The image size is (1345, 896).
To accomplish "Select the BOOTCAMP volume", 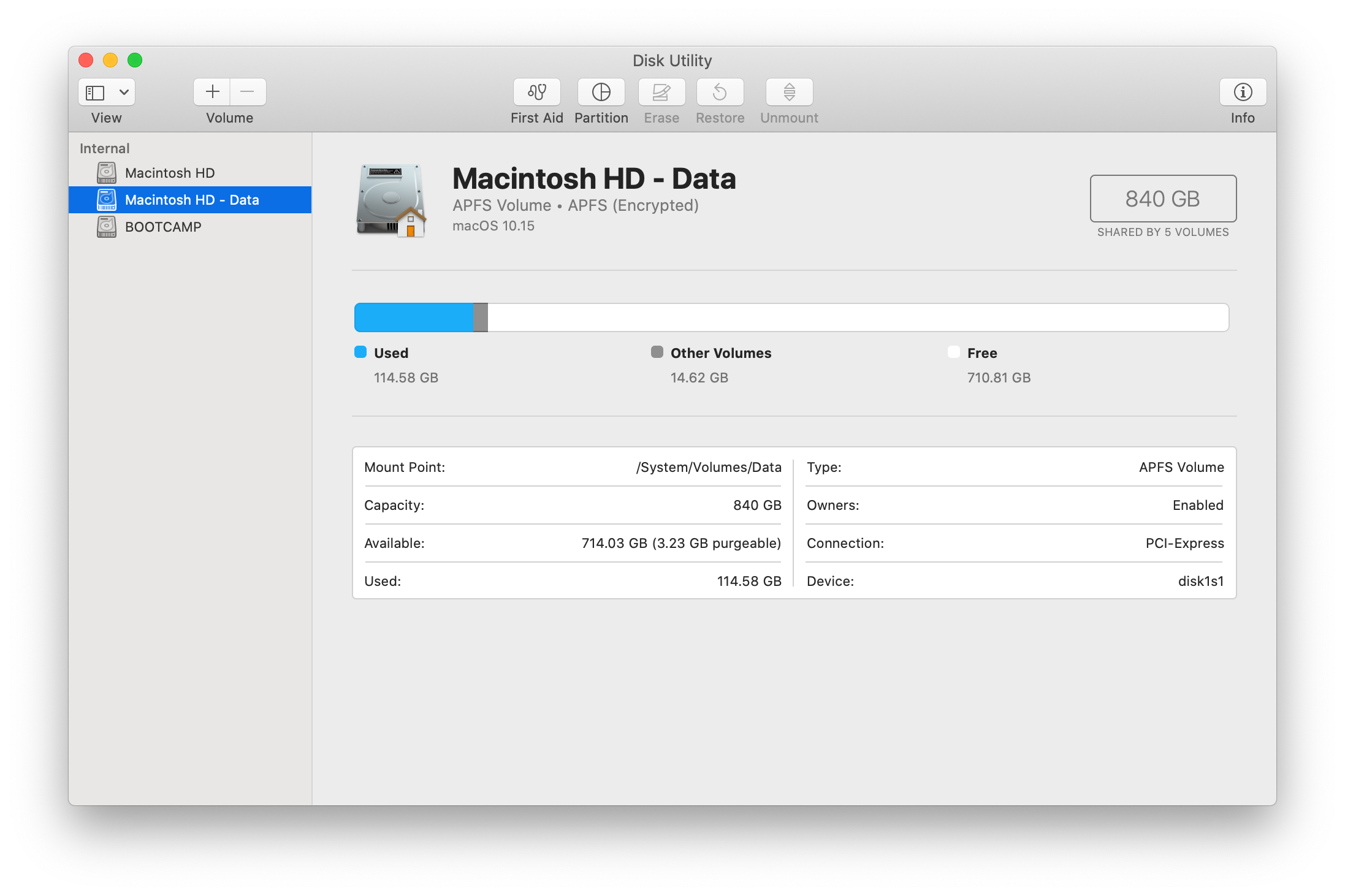I will [163, 227].
